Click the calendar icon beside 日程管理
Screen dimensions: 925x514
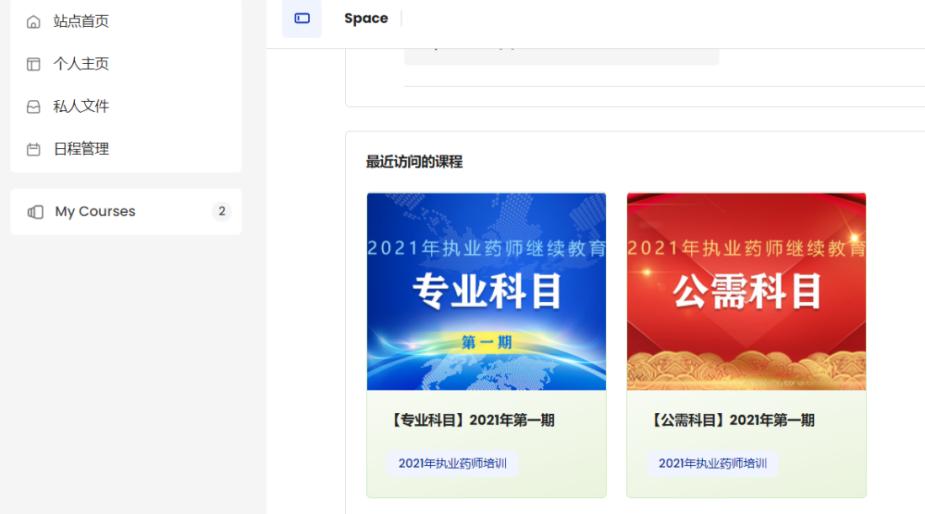(x=34, y=149)
